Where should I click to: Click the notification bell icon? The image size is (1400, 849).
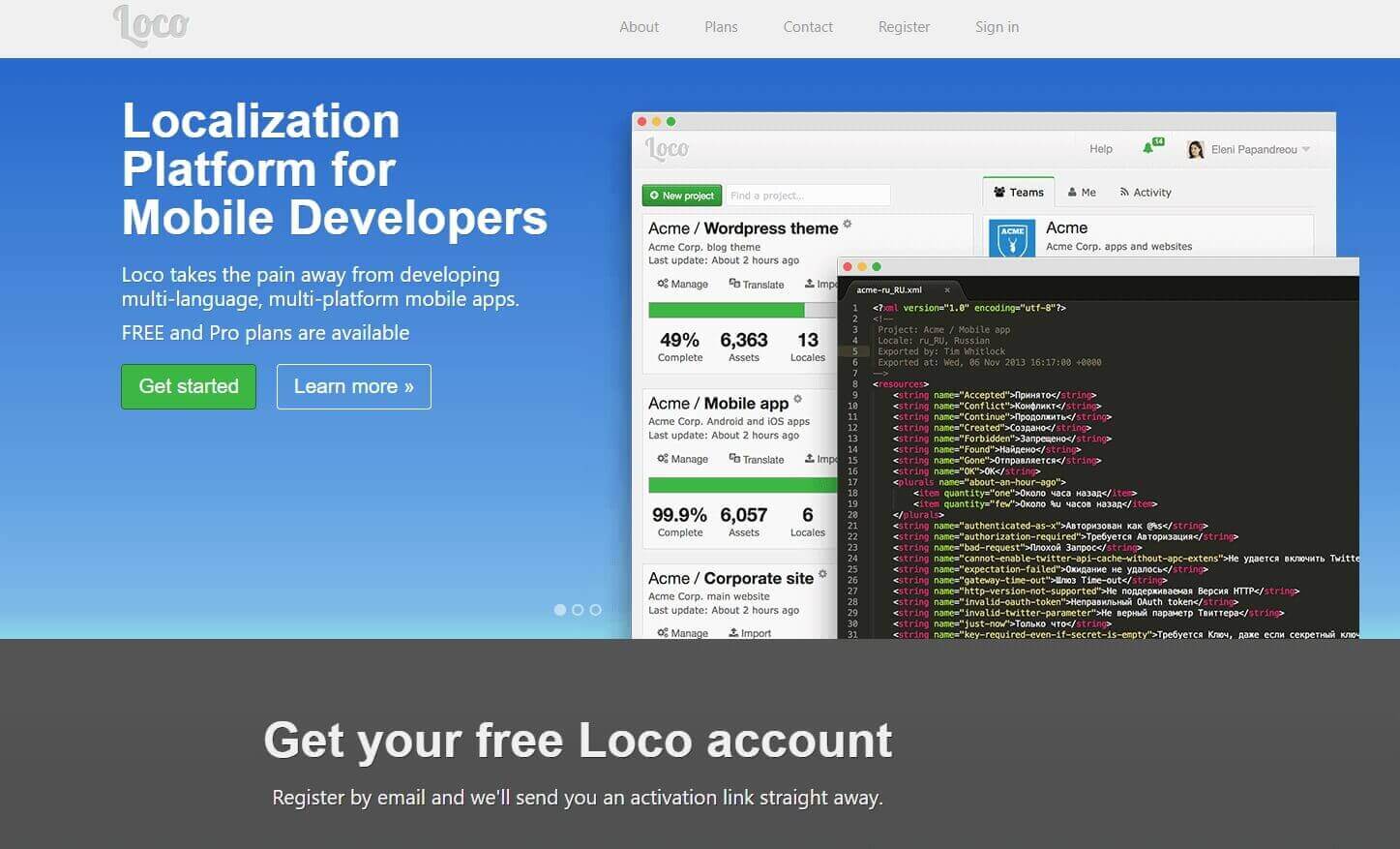(x=1148, y=148)
